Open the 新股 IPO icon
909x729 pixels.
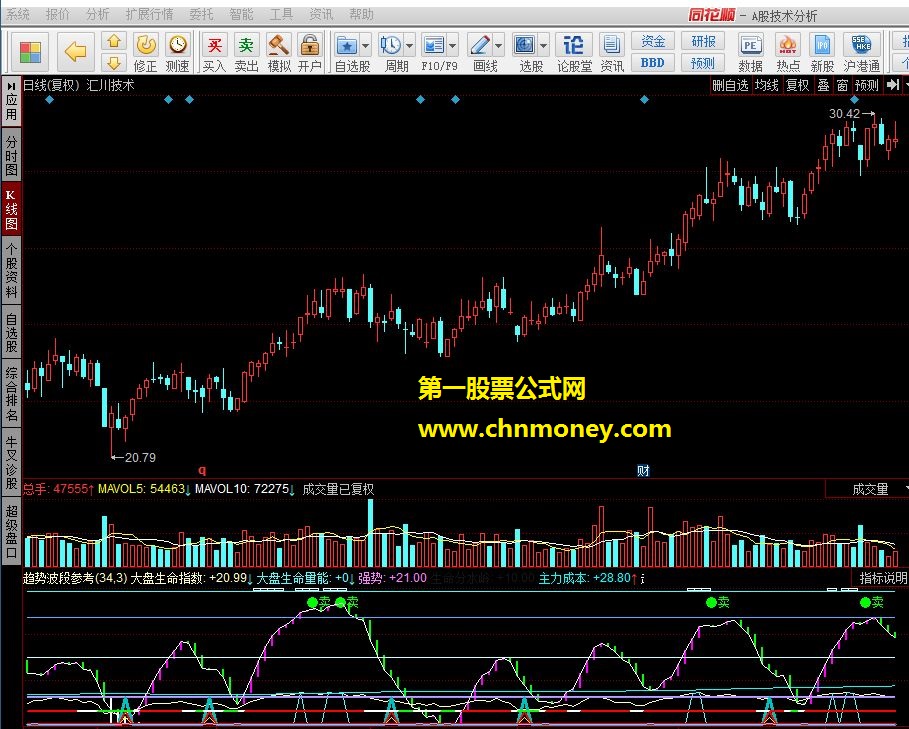(x=822, y=53)
